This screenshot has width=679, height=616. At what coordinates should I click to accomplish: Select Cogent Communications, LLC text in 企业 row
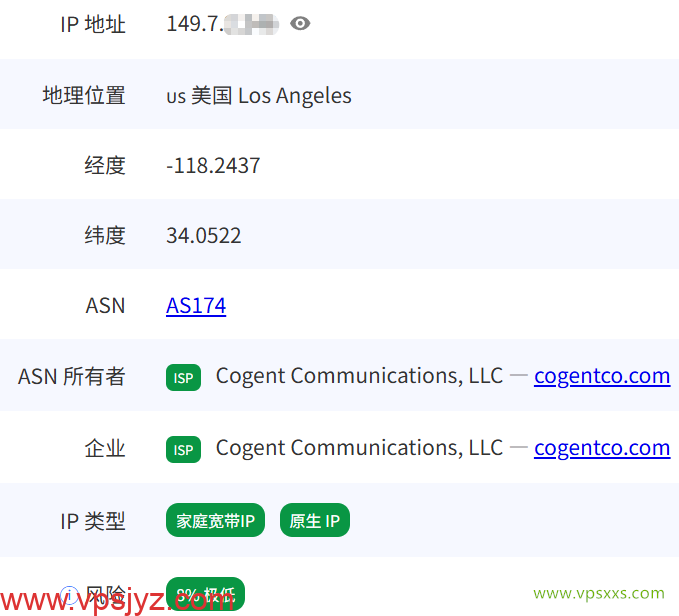[359, 448]
